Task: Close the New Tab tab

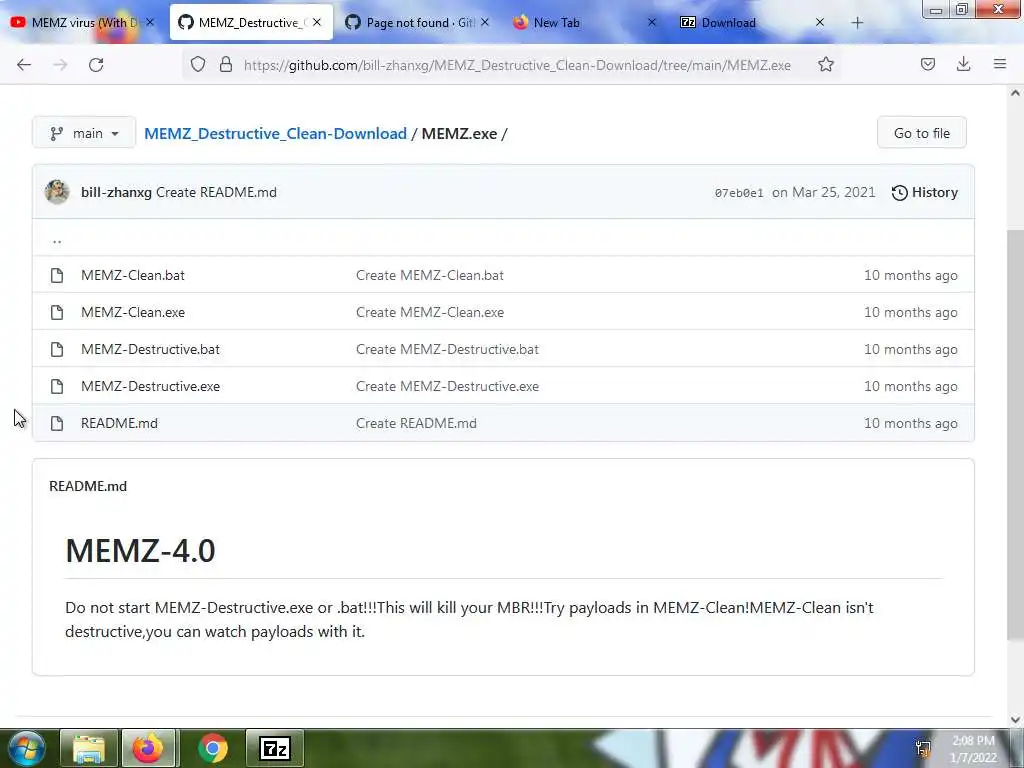Action: pyautogui.click(x=652, y=22)
